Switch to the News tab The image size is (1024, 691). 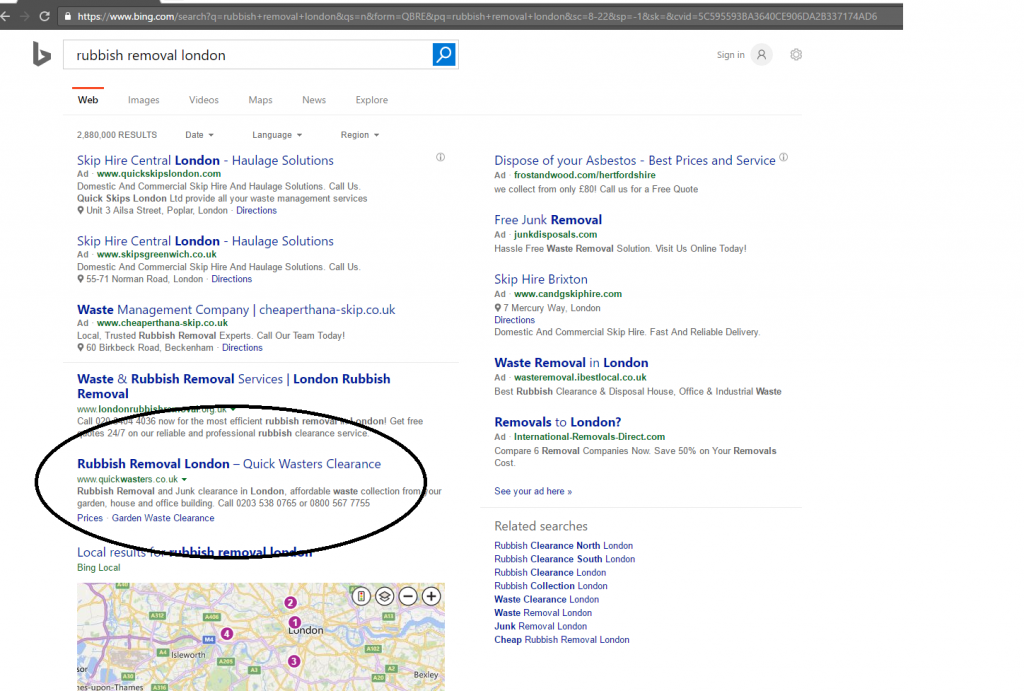pyautogui.click(x=313, y=100)
